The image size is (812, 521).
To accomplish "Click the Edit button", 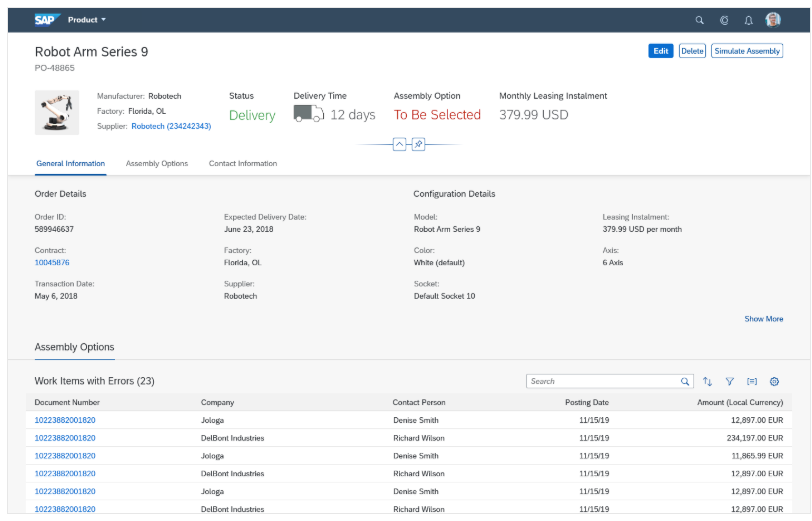I will 660,51.
